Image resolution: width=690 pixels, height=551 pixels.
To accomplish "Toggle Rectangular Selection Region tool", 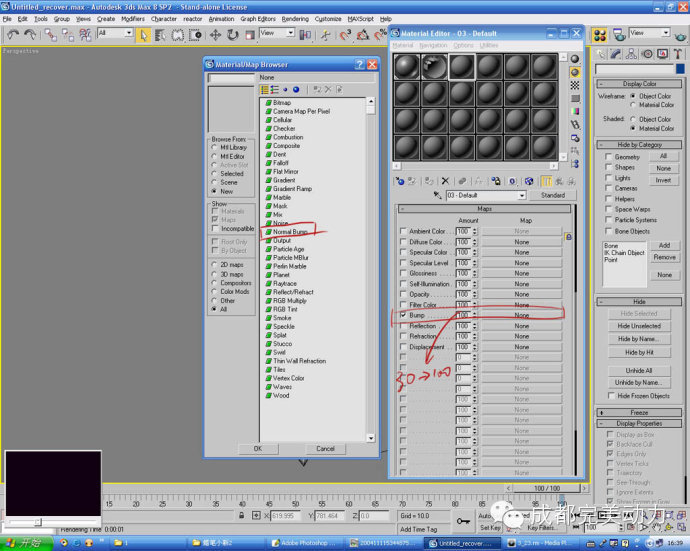I will [177, 35].
